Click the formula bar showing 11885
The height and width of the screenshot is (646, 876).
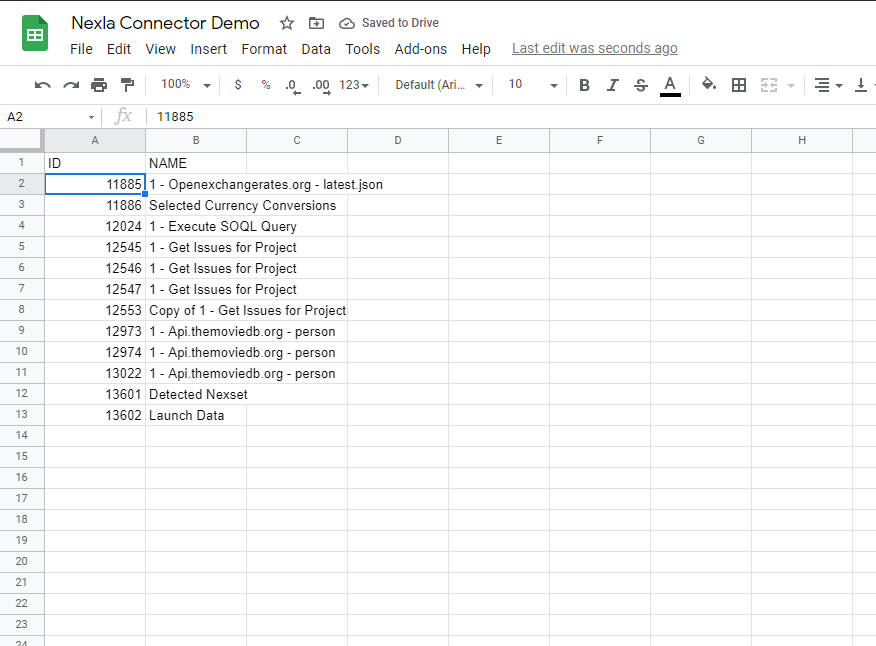tap(511, 117)
